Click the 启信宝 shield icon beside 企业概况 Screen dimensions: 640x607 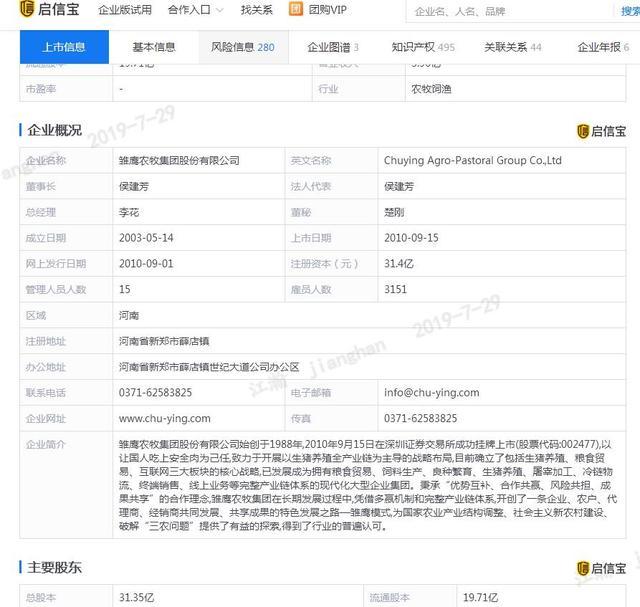click(583, 131)
